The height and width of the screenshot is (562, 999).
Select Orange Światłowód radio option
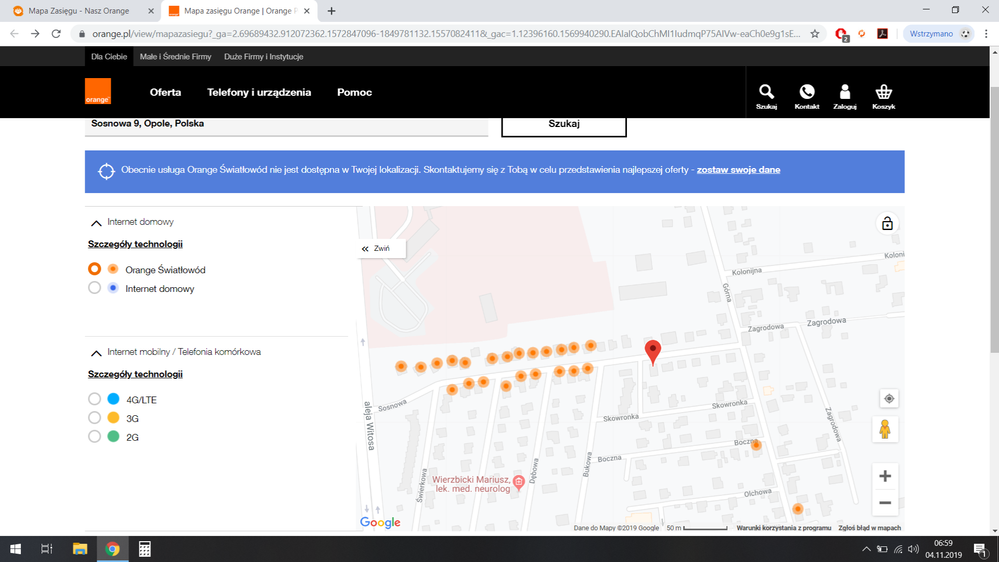[95, 269]
